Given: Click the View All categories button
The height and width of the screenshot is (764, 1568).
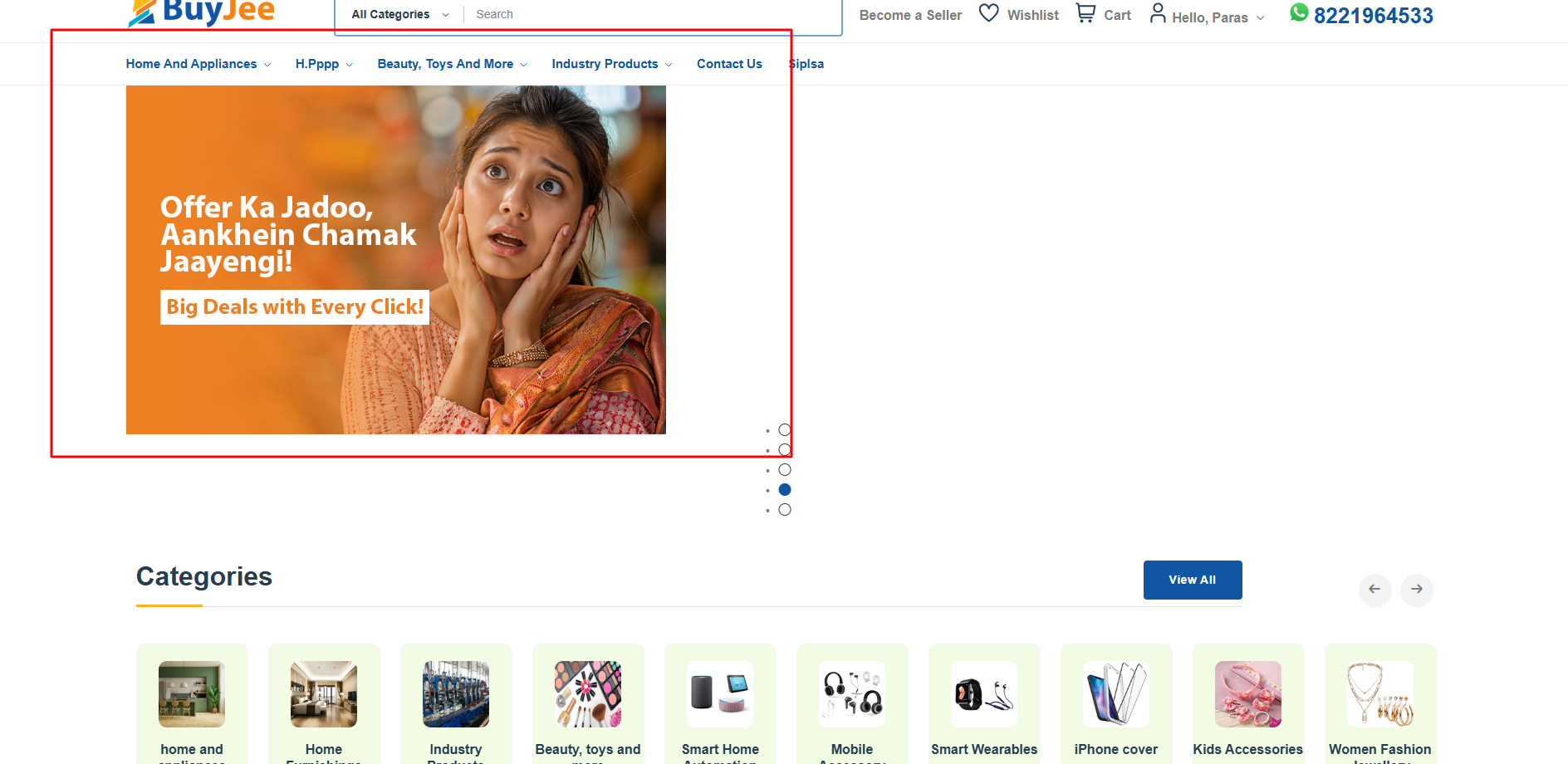Looking at the screenshot, I should [1193, 580].
